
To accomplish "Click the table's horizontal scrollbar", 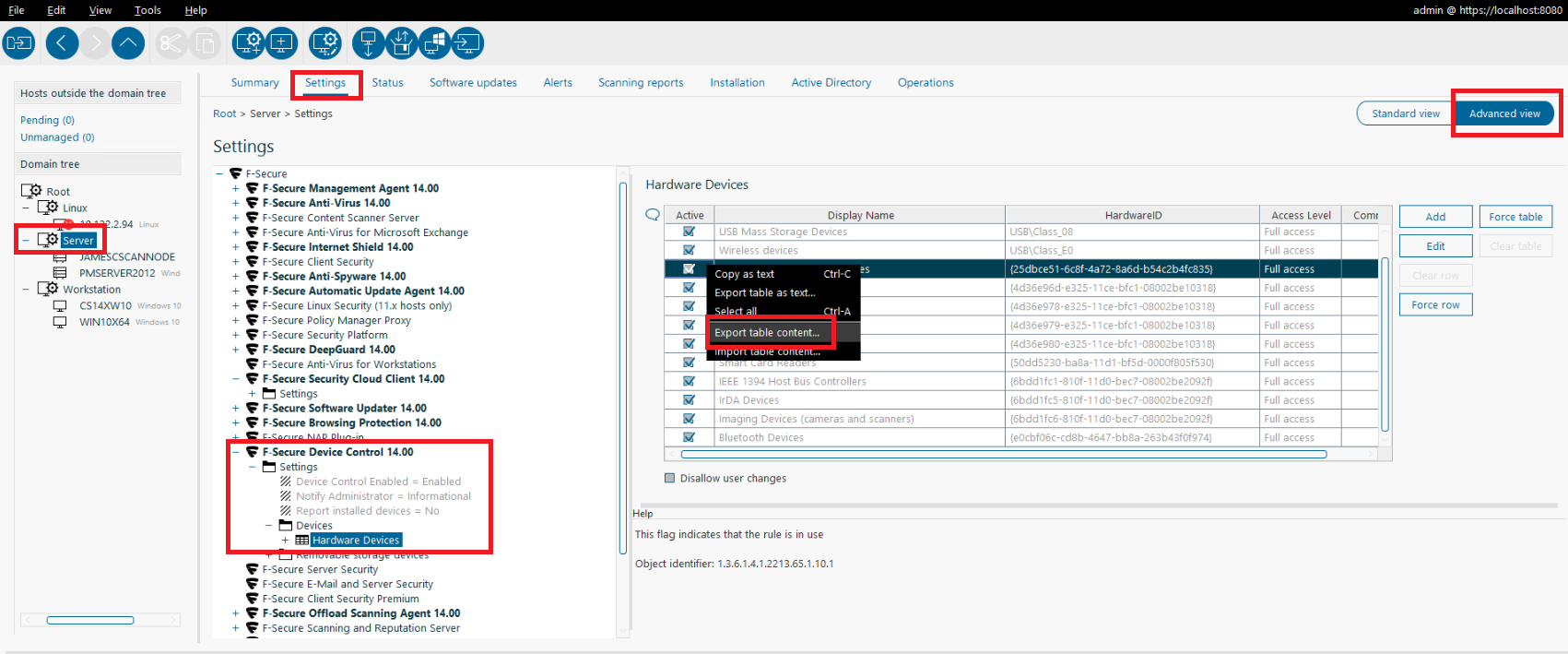I will pos(1003,454).
